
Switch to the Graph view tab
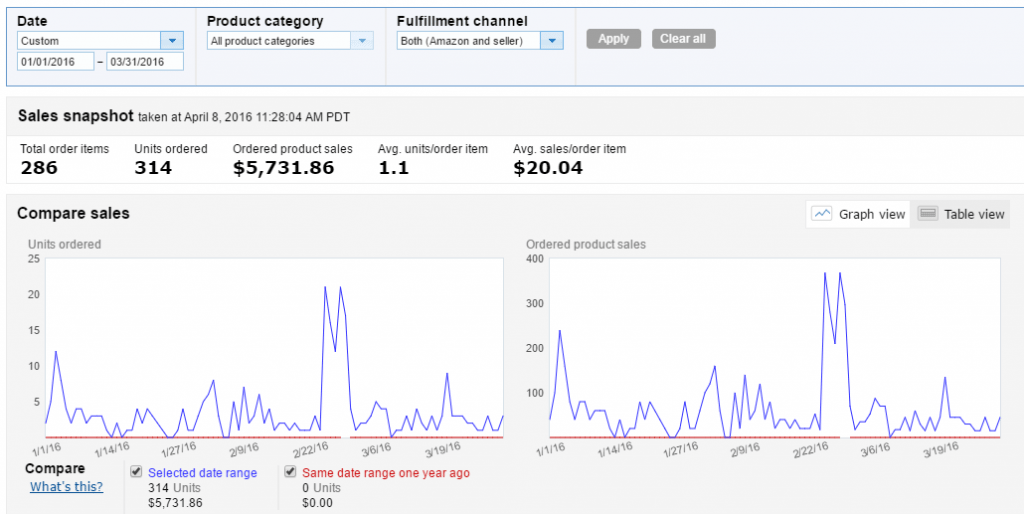[x=859, y=214]
